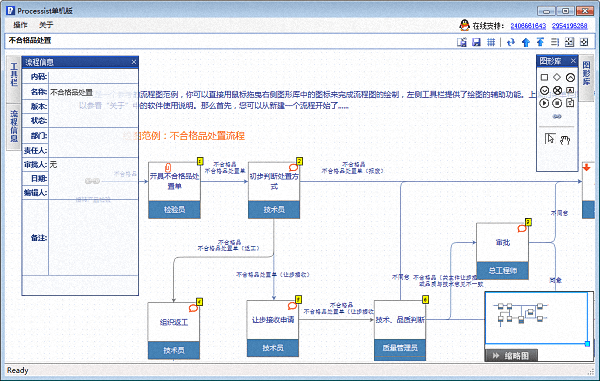Toggle the grid display toolbar icon

pos(491,42)
